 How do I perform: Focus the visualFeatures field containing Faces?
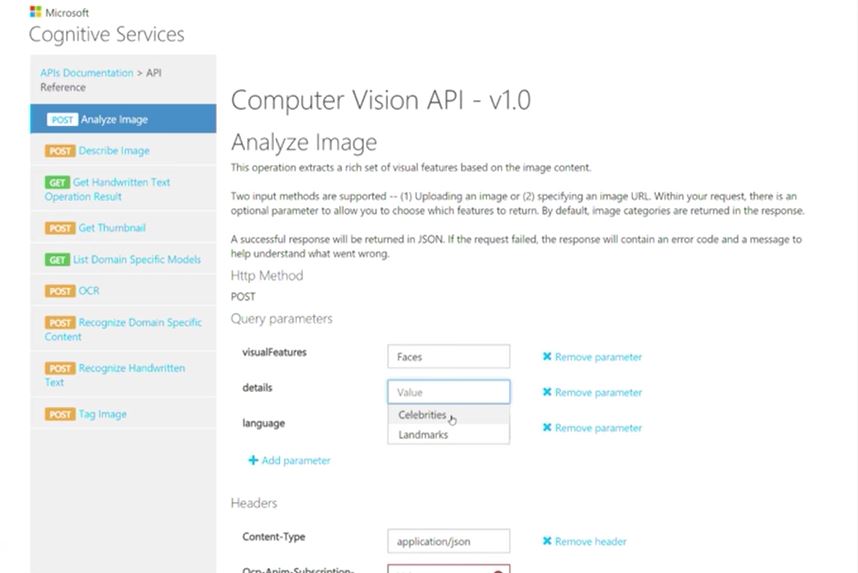point(448,356)
